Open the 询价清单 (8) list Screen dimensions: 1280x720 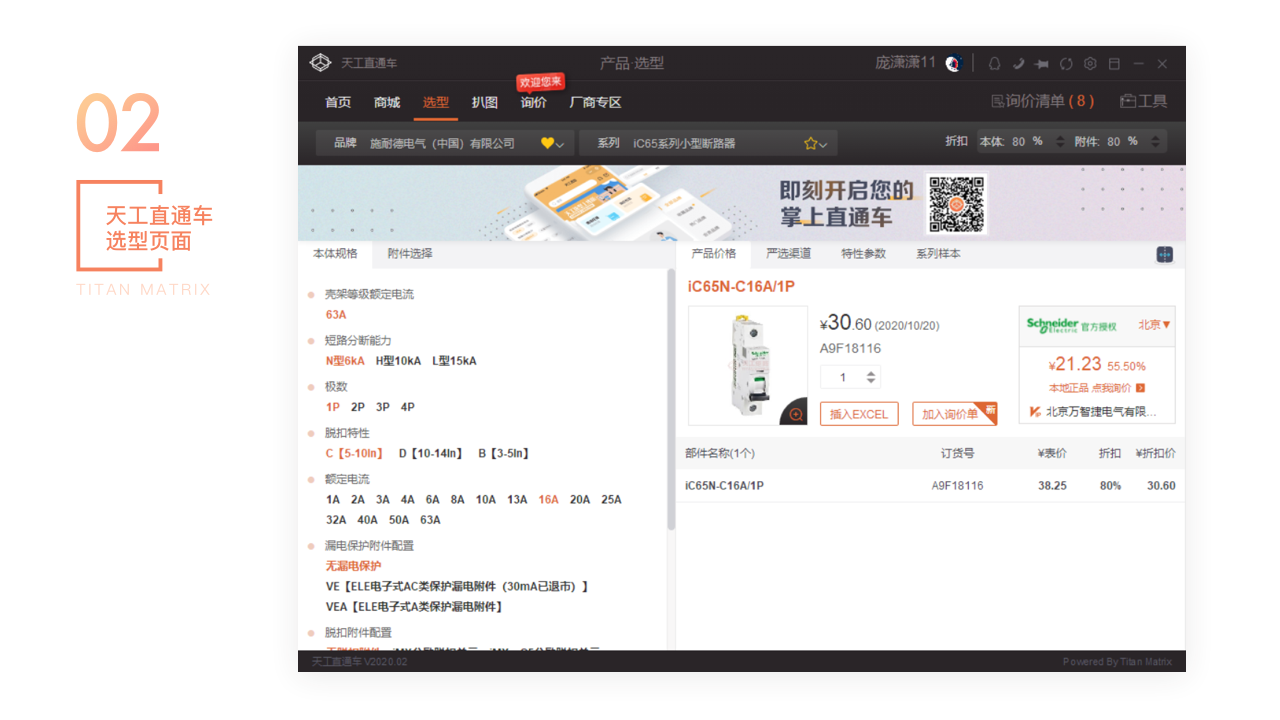pos(1042,101)
